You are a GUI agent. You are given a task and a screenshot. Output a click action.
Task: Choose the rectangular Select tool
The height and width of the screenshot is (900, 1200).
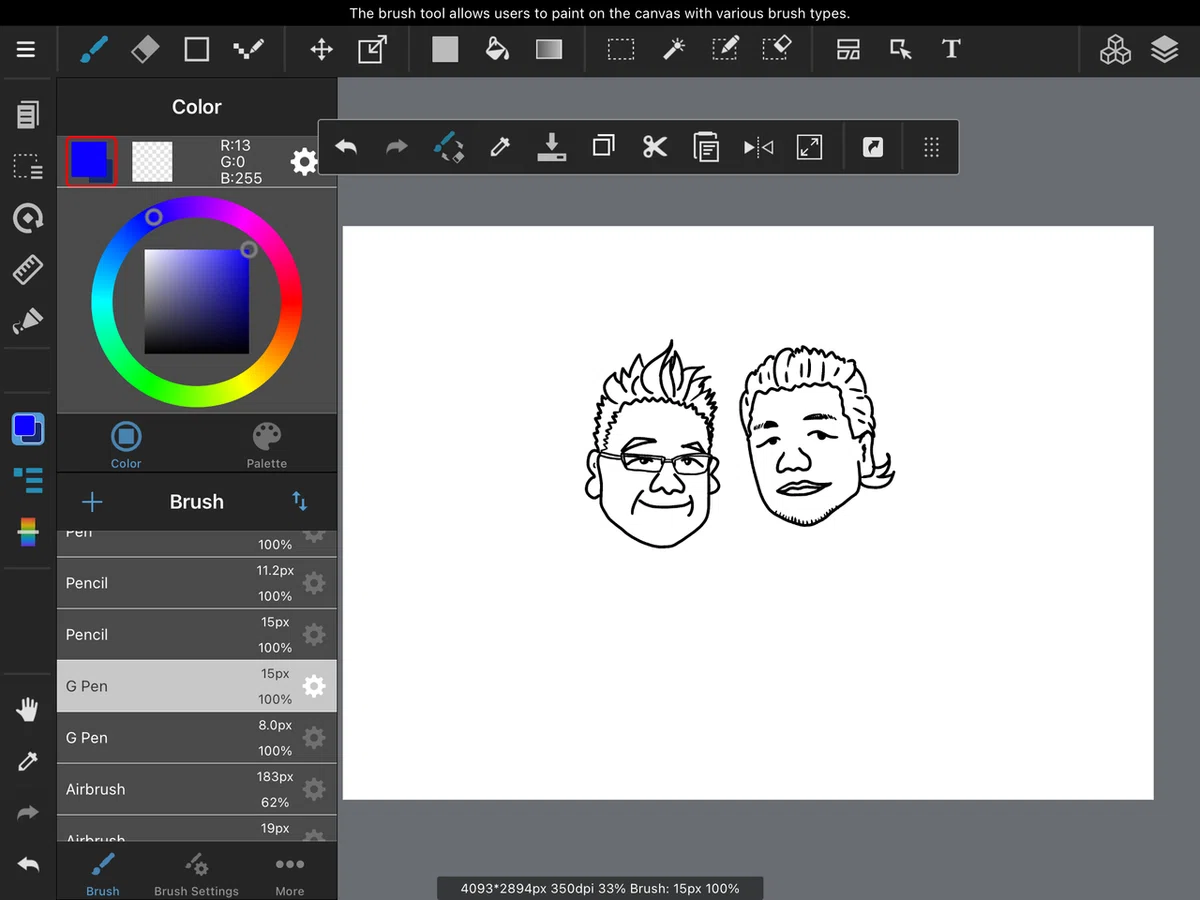point(621,49)
